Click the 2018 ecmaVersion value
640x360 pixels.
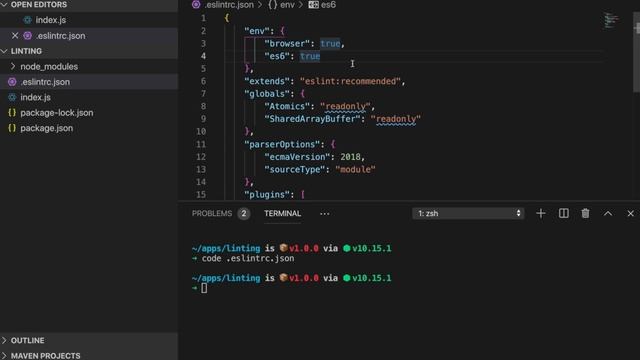point(351,157)
